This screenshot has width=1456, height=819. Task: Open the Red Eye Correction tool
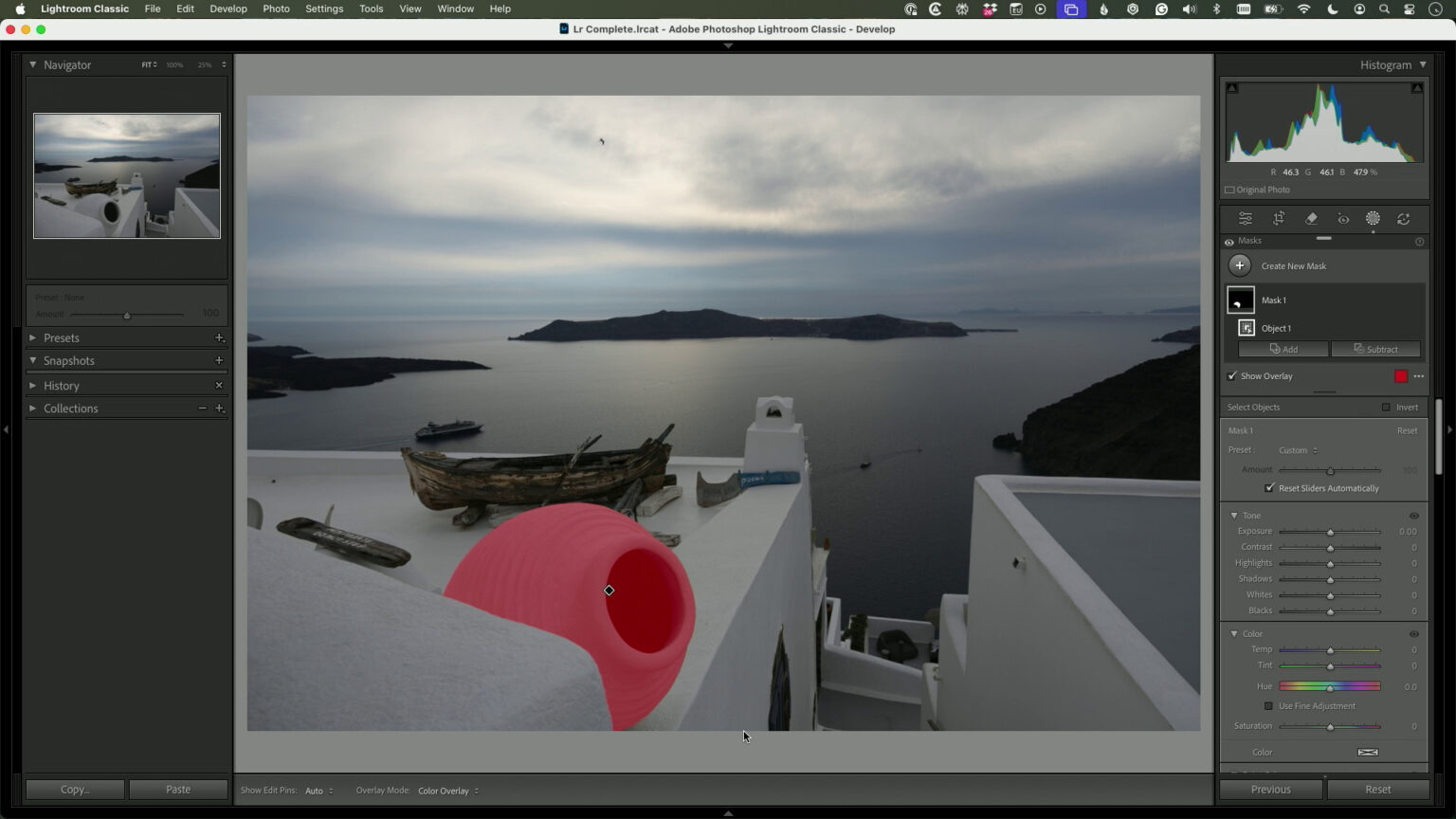point(1342,218)
